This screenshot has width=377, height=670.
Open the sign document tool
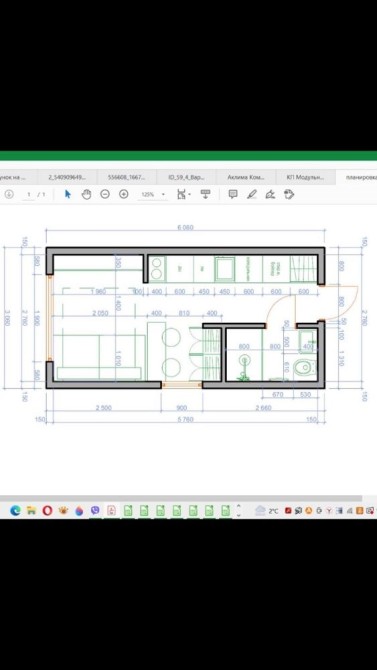pos(270,194)
